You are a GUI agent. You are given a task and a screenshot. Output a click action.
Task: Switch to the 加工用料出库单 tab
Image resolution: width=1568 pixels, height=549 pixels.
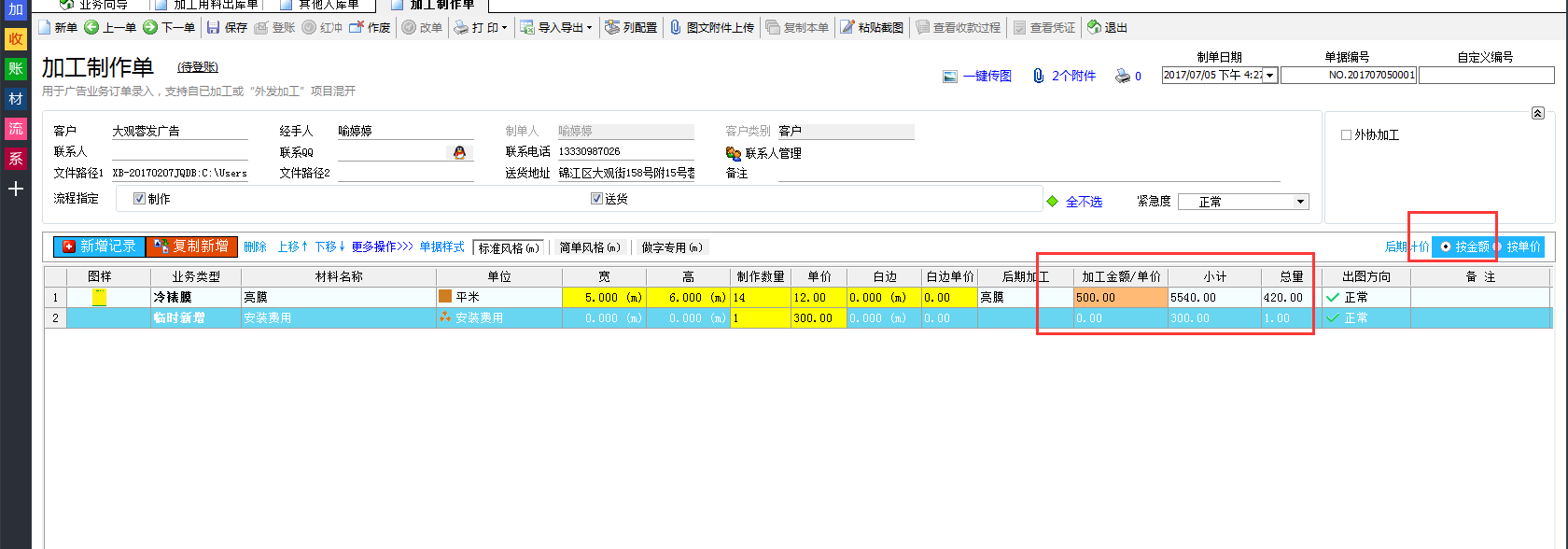click(215, 5)
